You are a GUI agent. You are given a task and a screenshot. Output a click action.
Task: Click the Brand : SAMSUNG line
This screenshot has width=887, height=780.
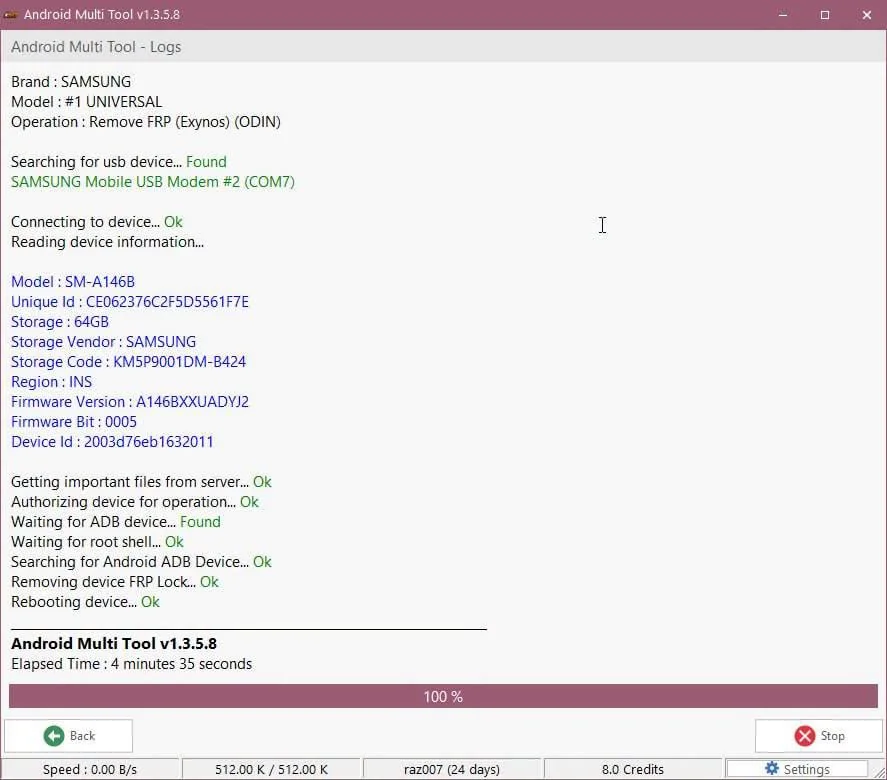(71, 82)
